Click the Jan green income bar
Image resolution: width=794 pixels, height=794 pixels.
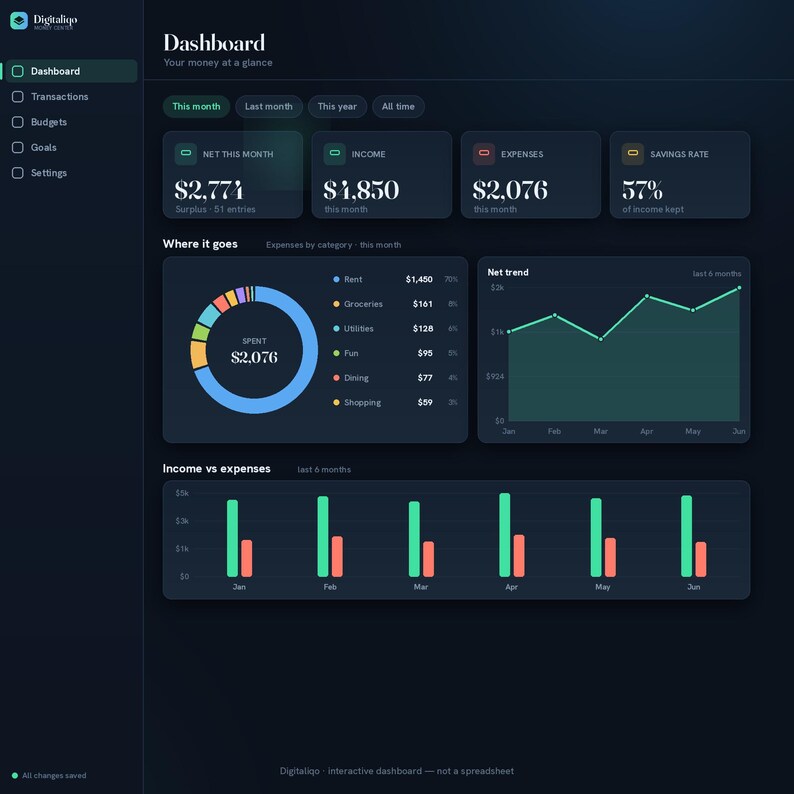click(x=232, y=538)
